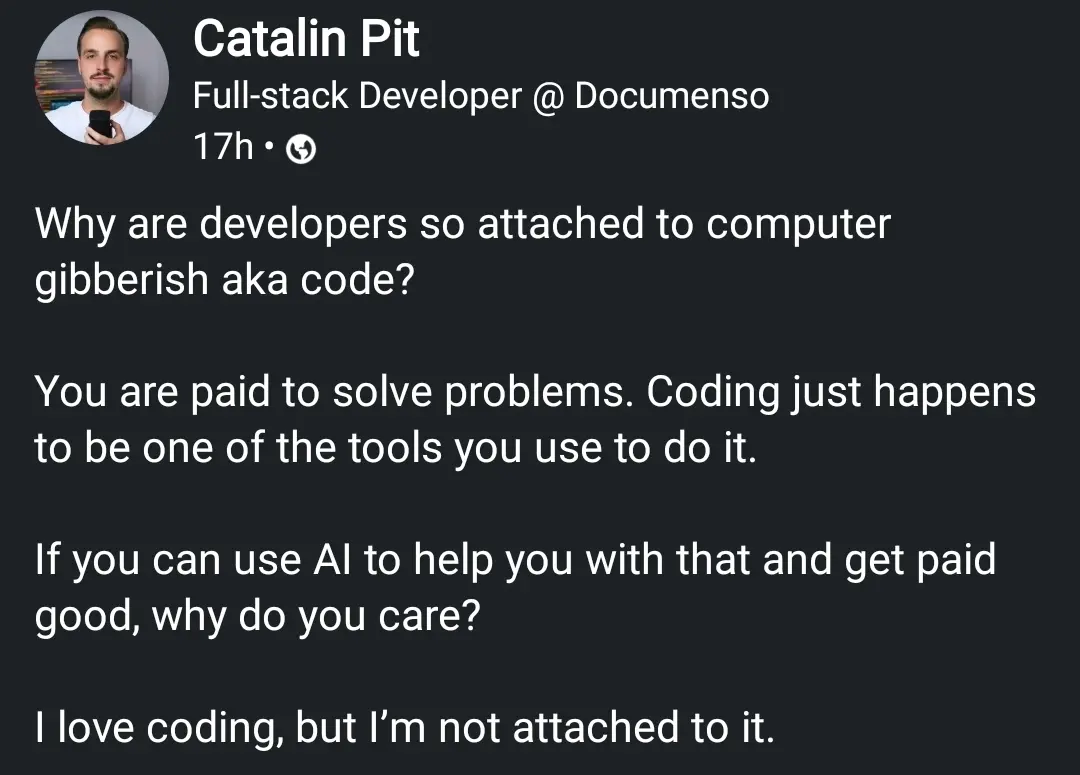Click the sentence "You are paid to solve problems."
Screen dimensions: 1080x775
333,392
